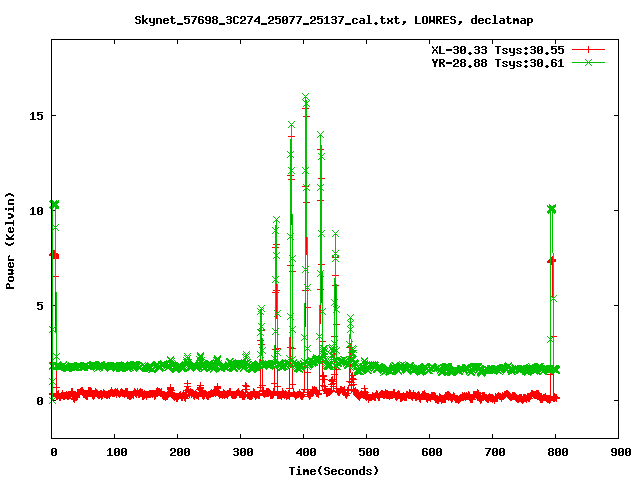Click the green YR legend line sample

coord(588,62)
